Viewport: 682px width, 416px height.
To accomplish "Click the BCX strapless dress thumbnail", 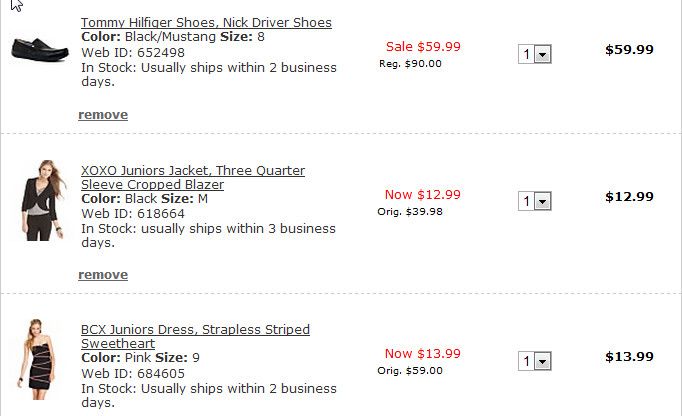I will pos(39,360).
